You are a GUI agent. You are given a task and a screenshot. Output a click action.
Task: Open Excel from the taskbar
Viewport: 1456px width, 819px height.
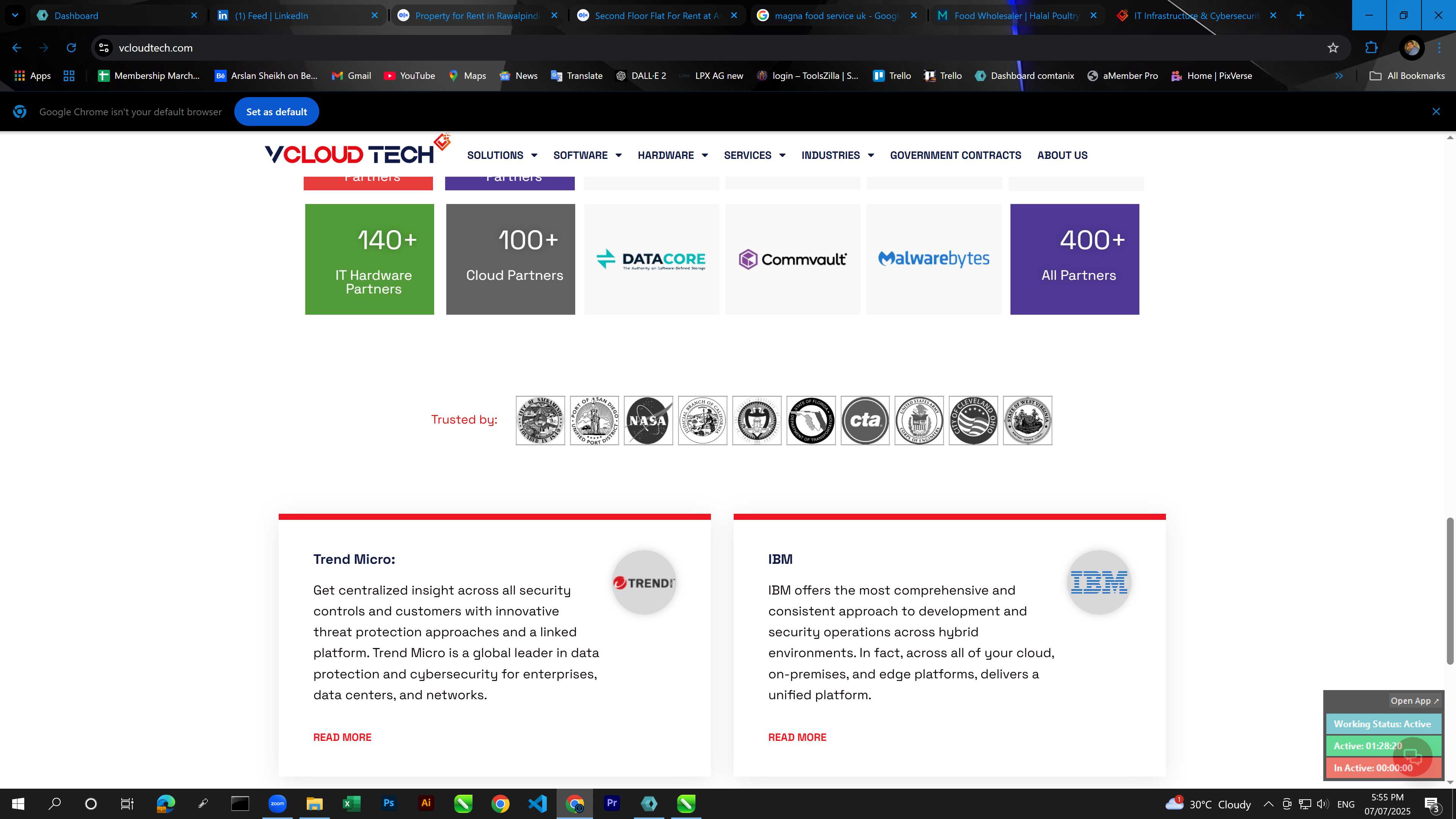point(351,804)
